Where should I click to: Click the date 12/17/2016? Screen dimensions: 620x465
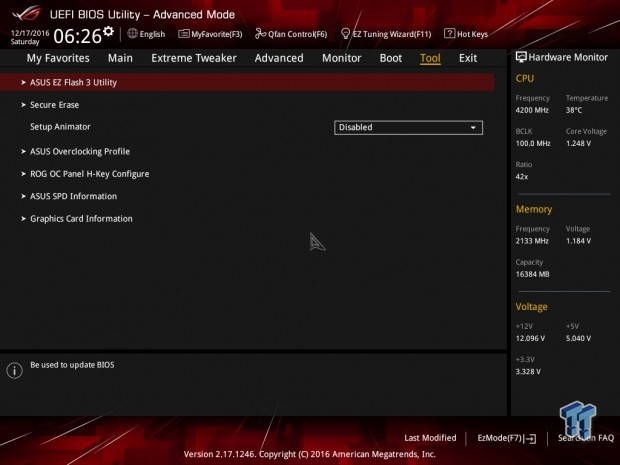[30, 33]
